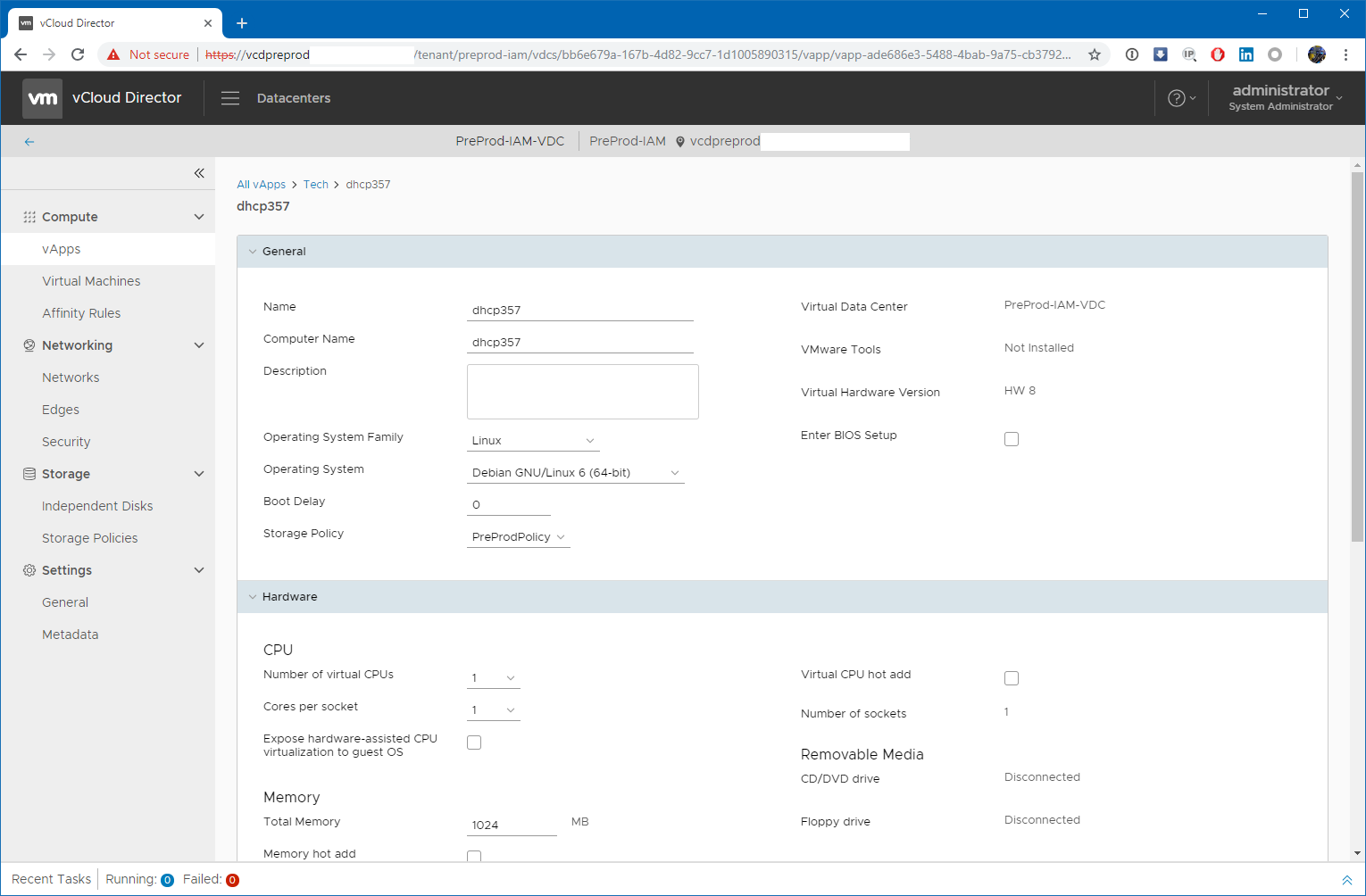1366x896 pixels.
Task: Check Expose hardware-assisted CPU virtualization box
Action: pyautogui.click(x=474, y=743)
